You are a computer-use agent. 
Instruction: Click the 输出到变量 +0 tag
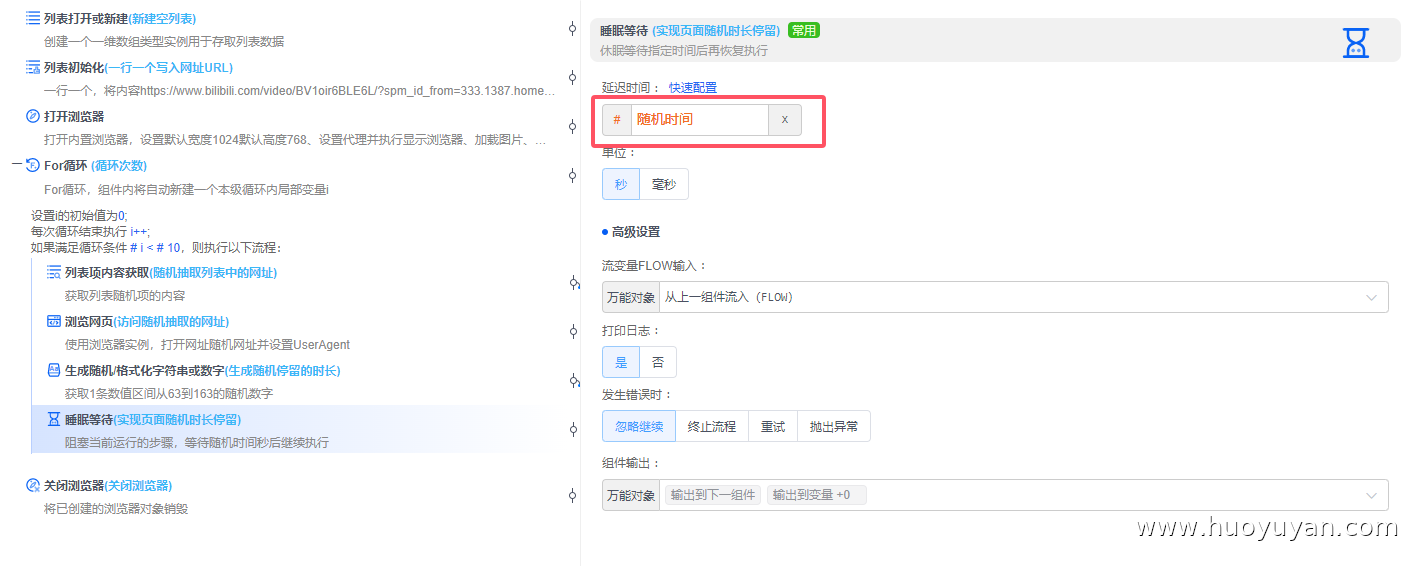[816, 495]
